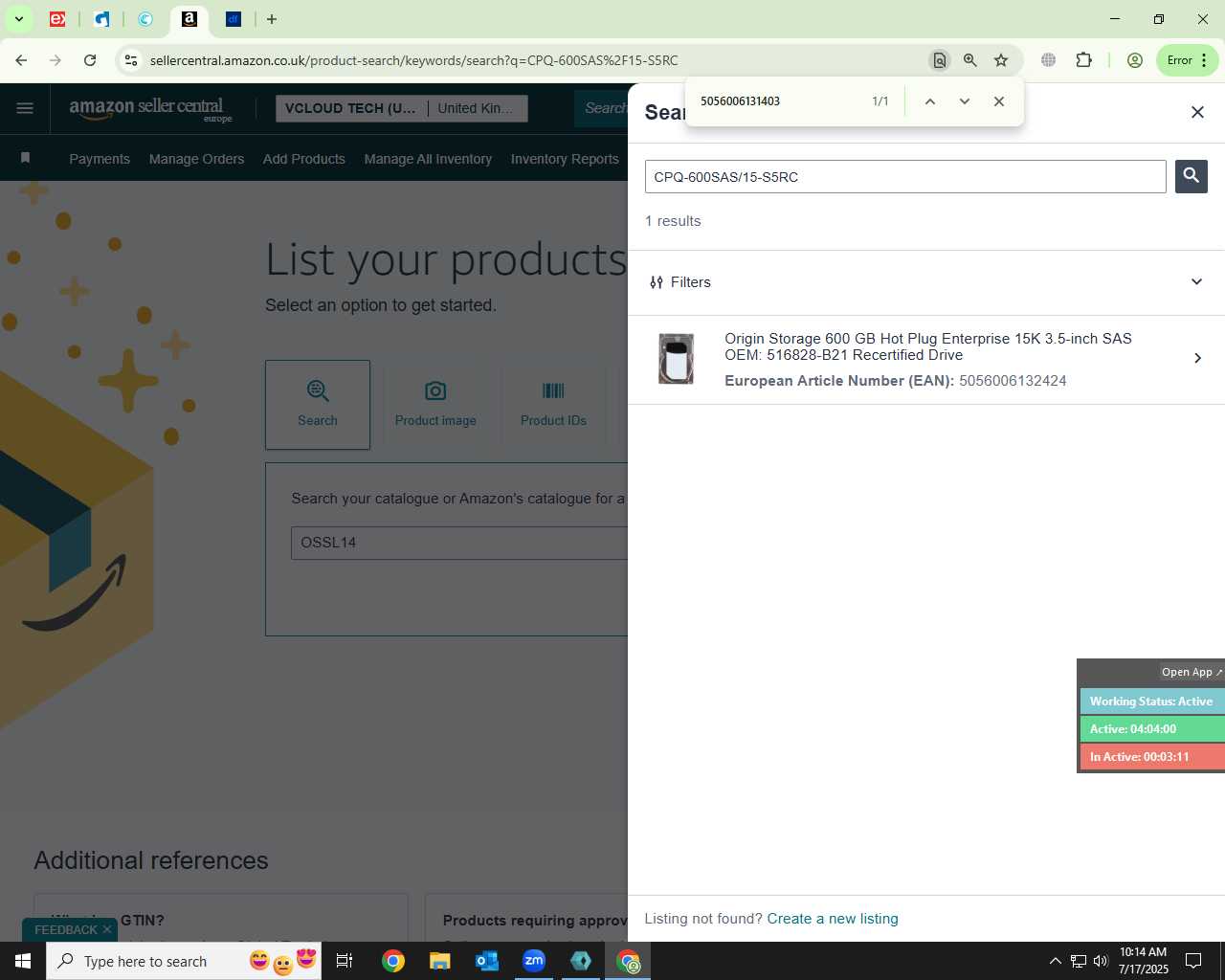Select the Product image option card
1225x980 pixels.
click(x=435, y=405)
